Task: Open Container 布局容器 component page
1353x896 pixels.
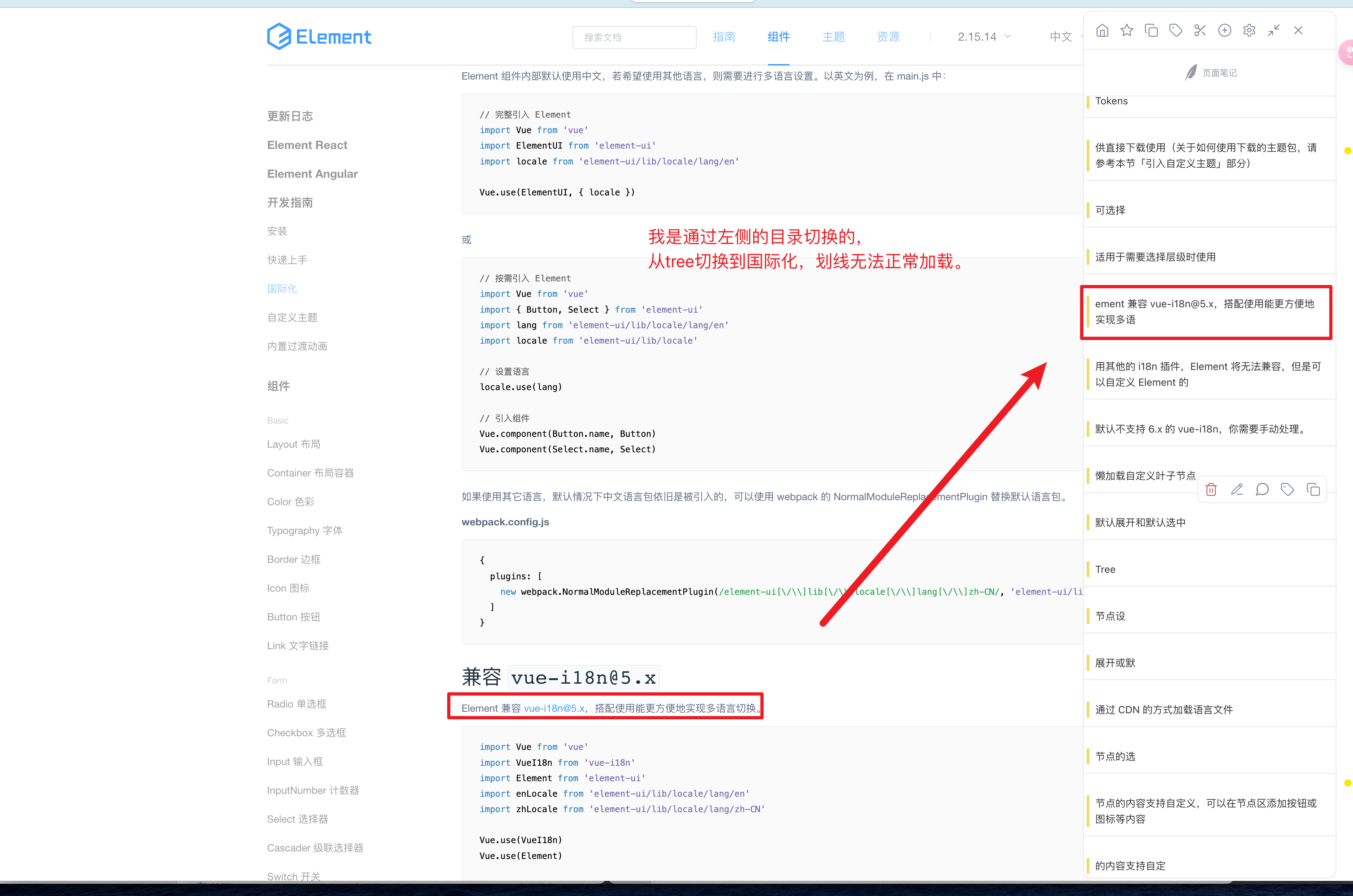Action: click(310, 473)
